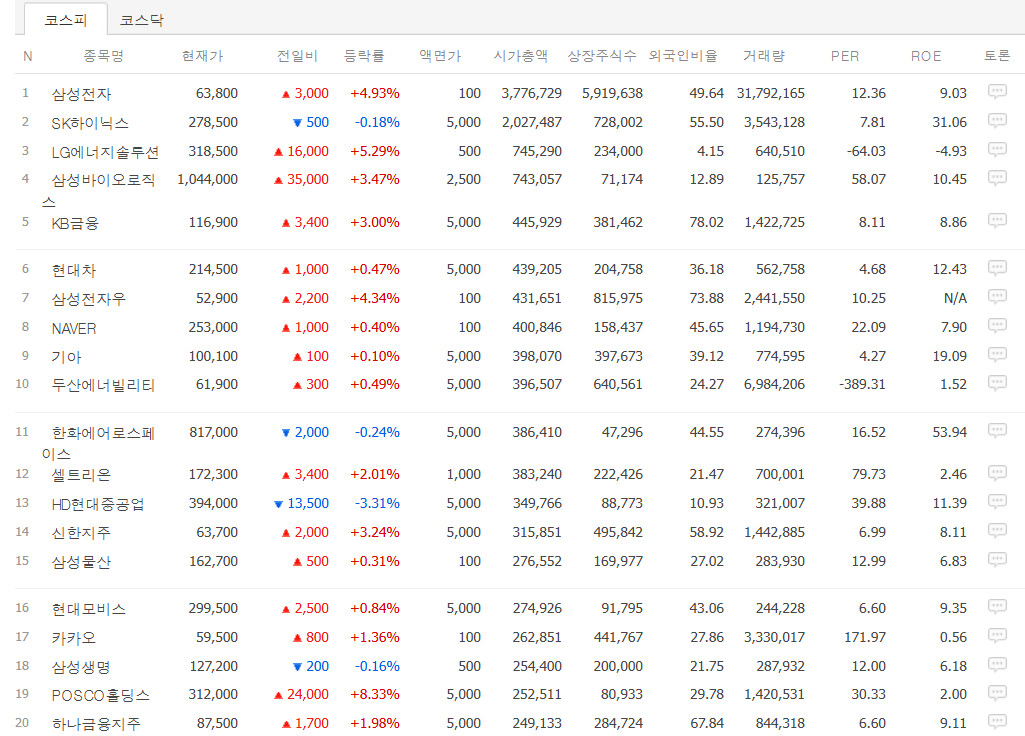Select 두산에너빌리티 PER value -389.31

[862, 384]
